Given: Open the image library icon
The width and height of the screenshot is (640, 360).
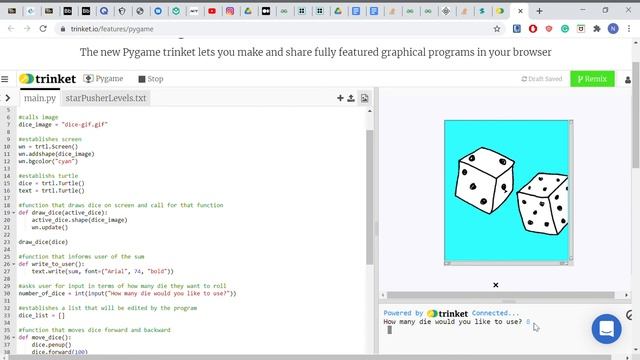Looking at the screenshot, I should point(364,98).
